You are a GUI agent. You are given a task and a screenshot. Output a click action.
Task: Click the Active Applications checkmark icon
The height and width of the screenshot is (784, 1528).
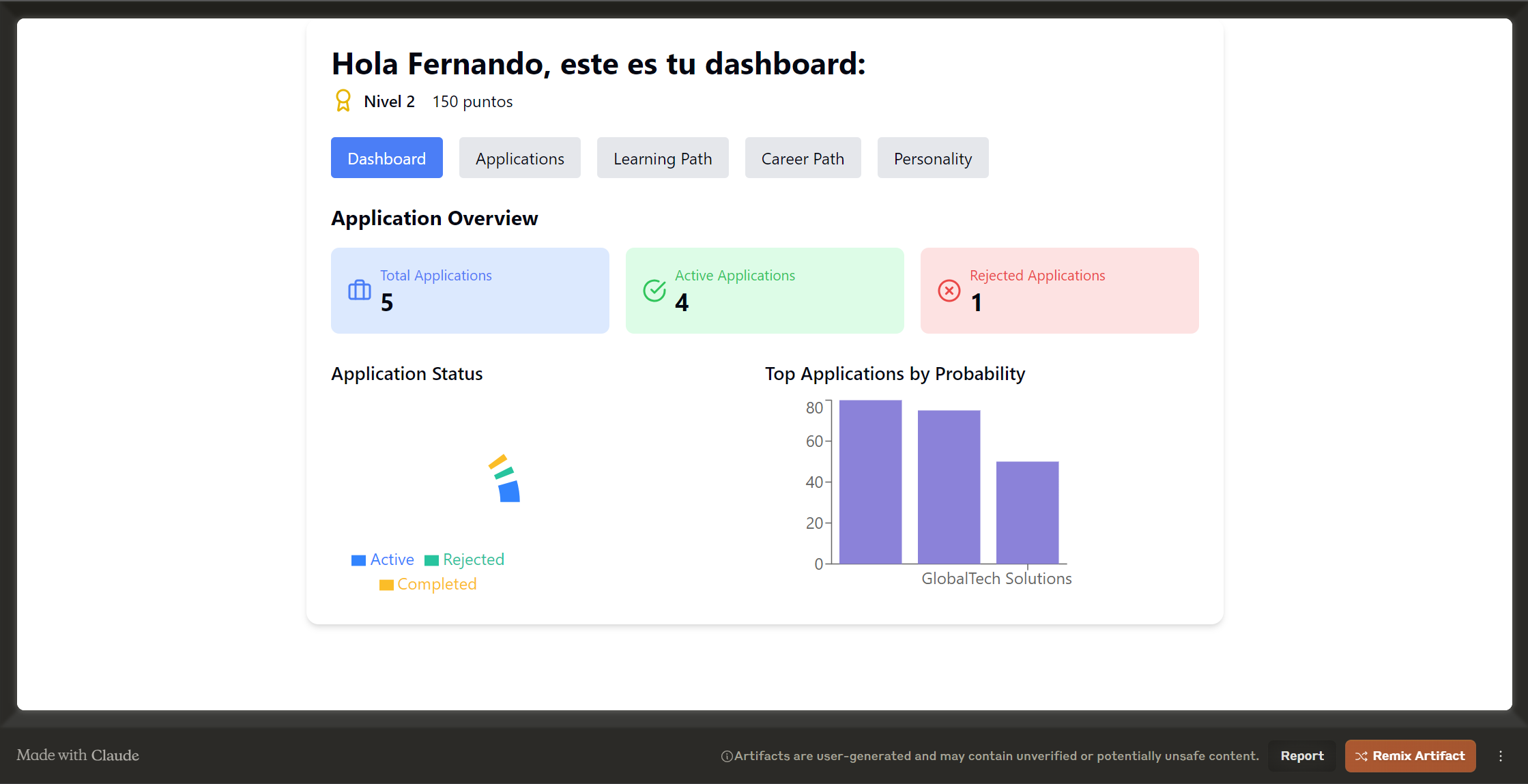[654, 290]
